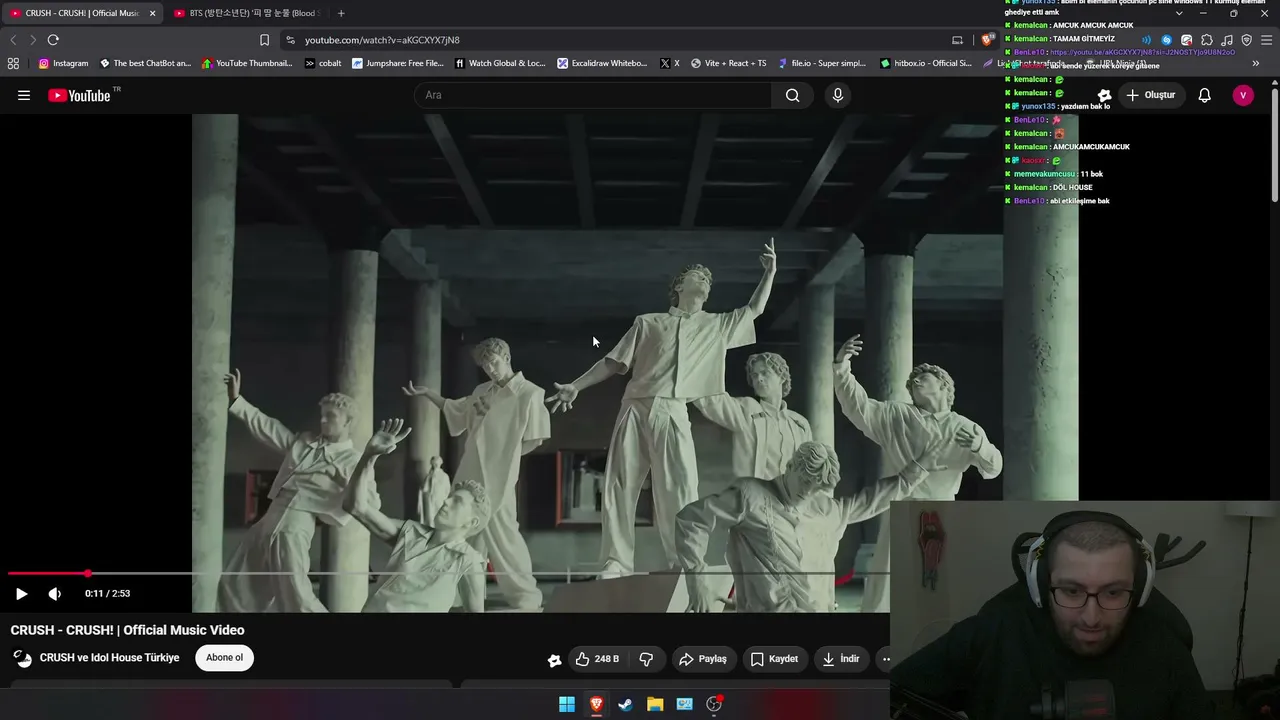
Task: Open Steam from the taskbar
Action: 625,704
